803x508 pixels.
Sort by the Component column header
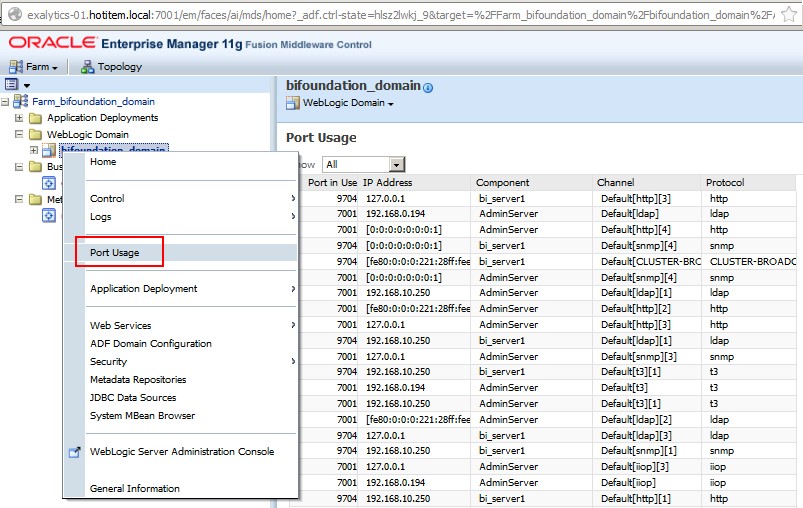(x=502, y=183)
